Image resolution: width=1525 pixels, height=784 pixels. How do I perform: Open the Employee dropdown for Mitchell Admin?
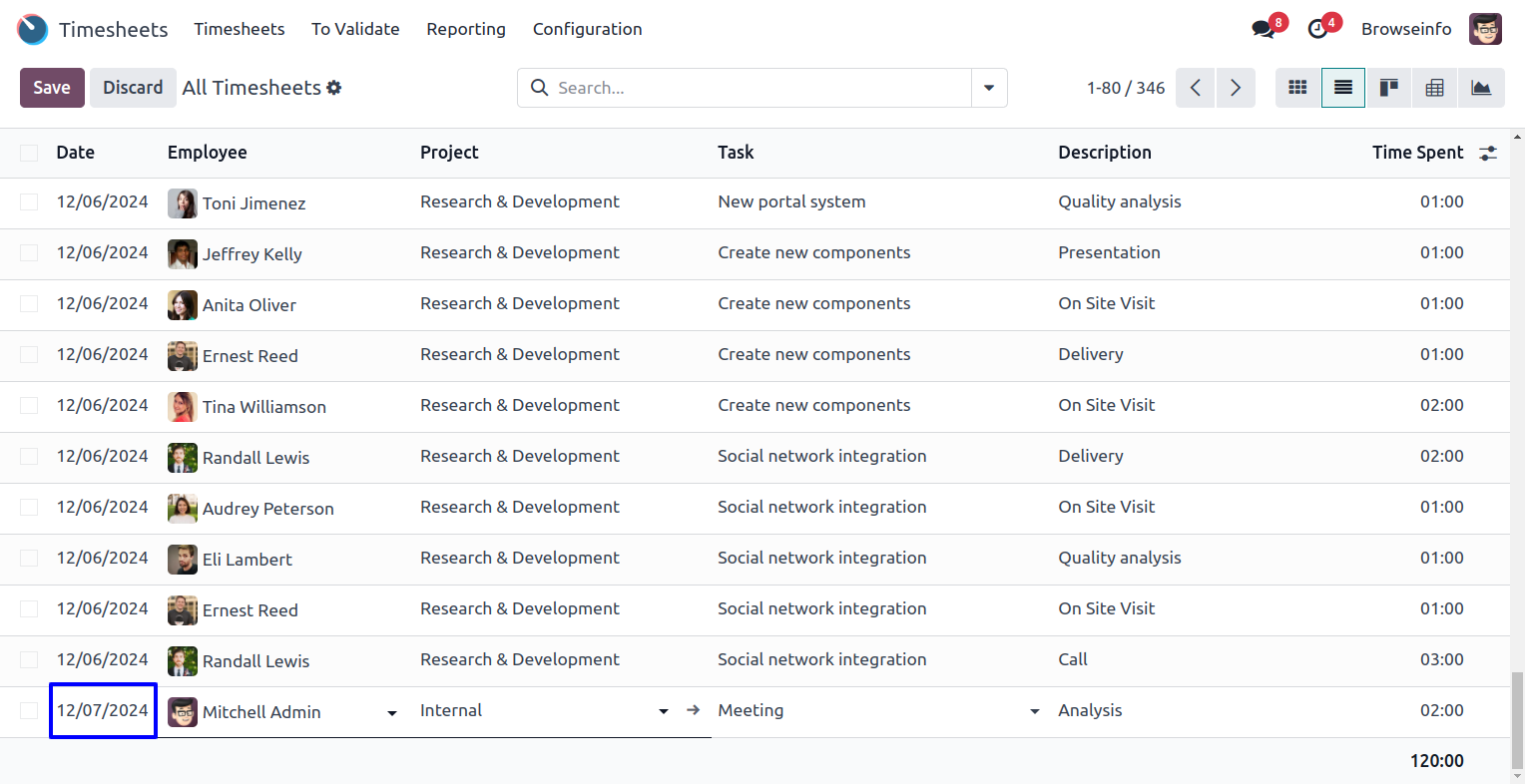pos(392,712)
